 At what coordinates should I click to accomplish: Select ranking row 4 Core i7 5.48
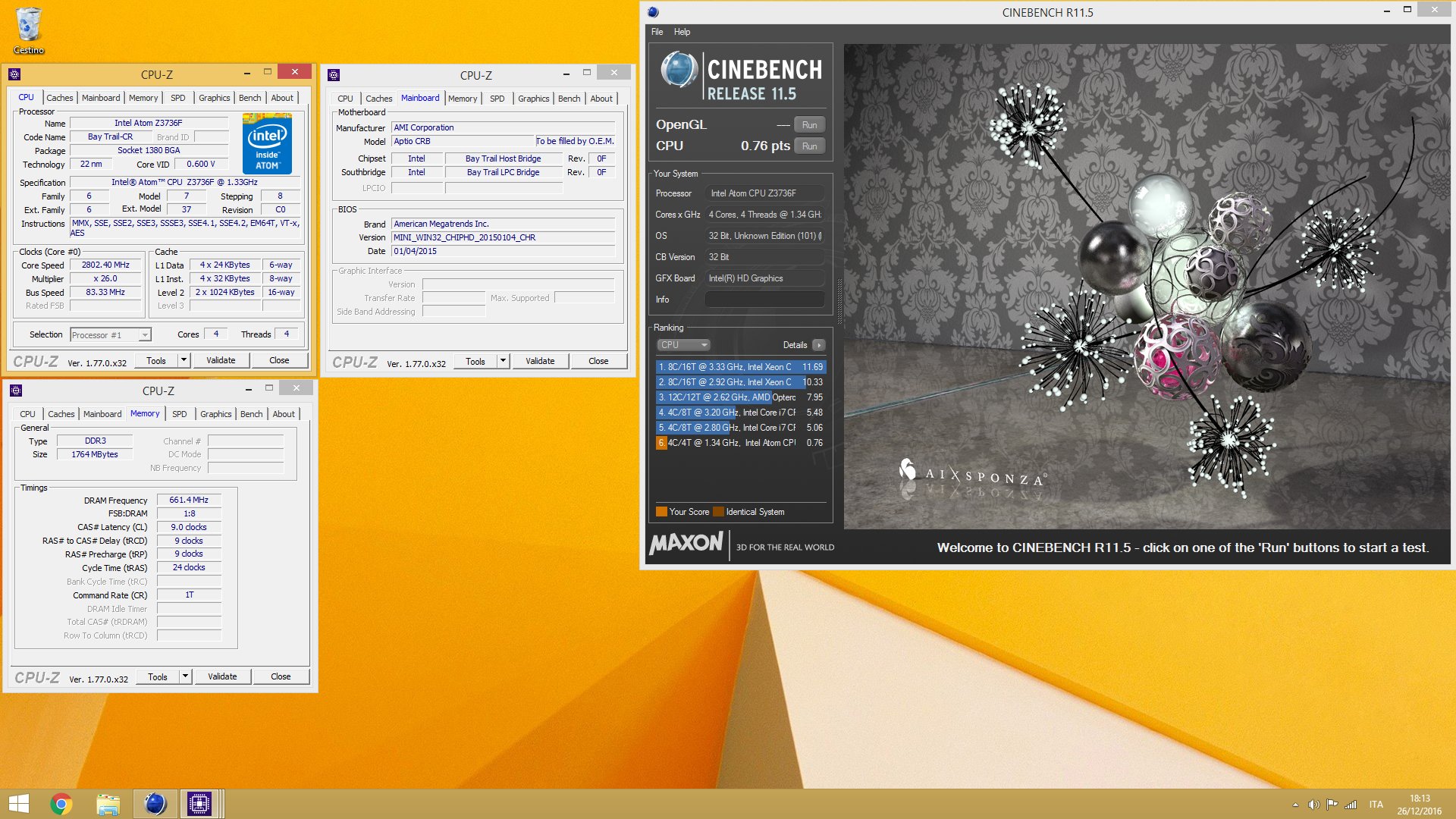tap(740, 413)
